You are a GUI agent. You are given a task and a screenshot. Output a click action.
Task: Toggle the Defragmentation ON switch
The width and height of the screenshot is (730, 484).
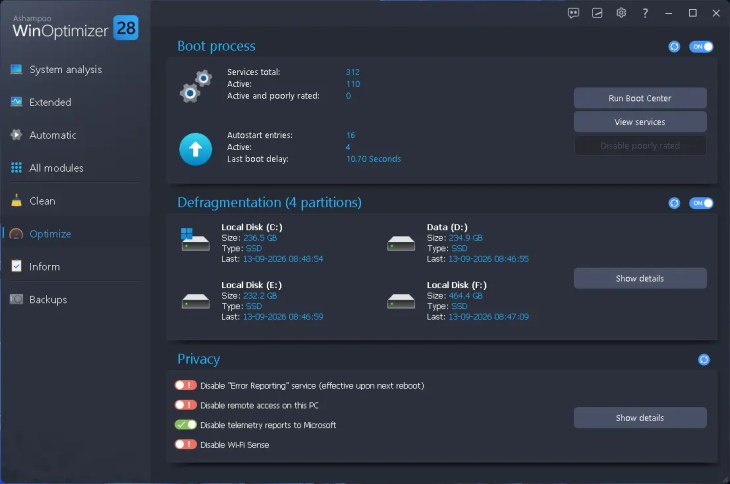[x=701, y=203]
